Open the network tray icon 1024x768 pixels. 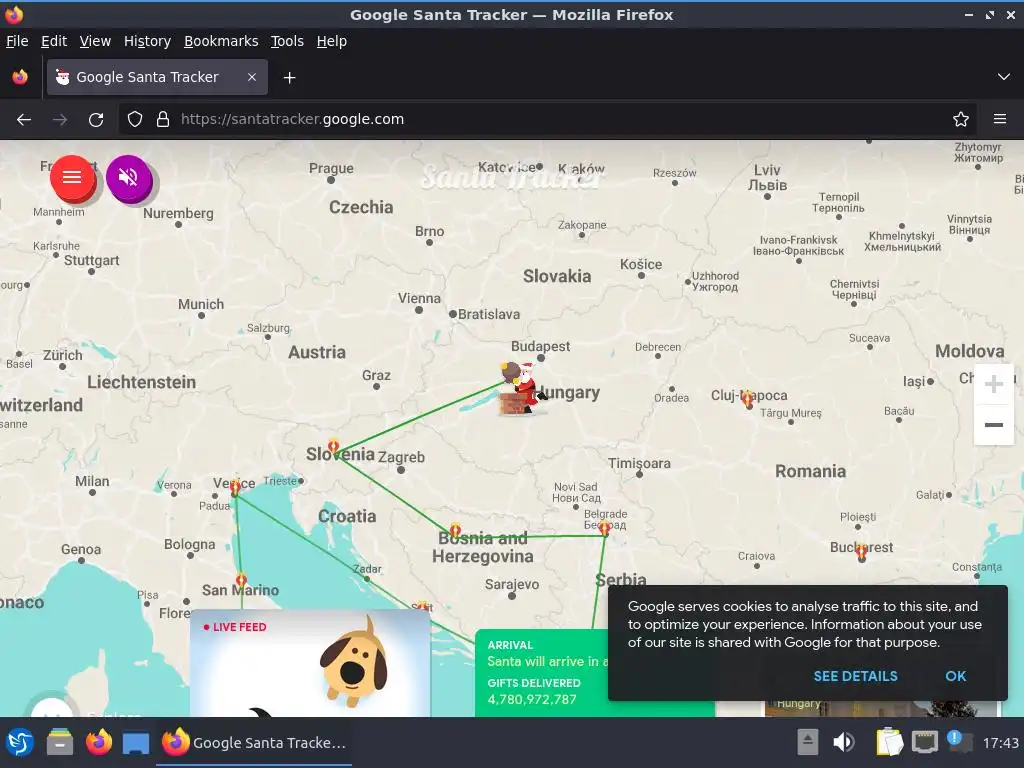coord(924,742)
